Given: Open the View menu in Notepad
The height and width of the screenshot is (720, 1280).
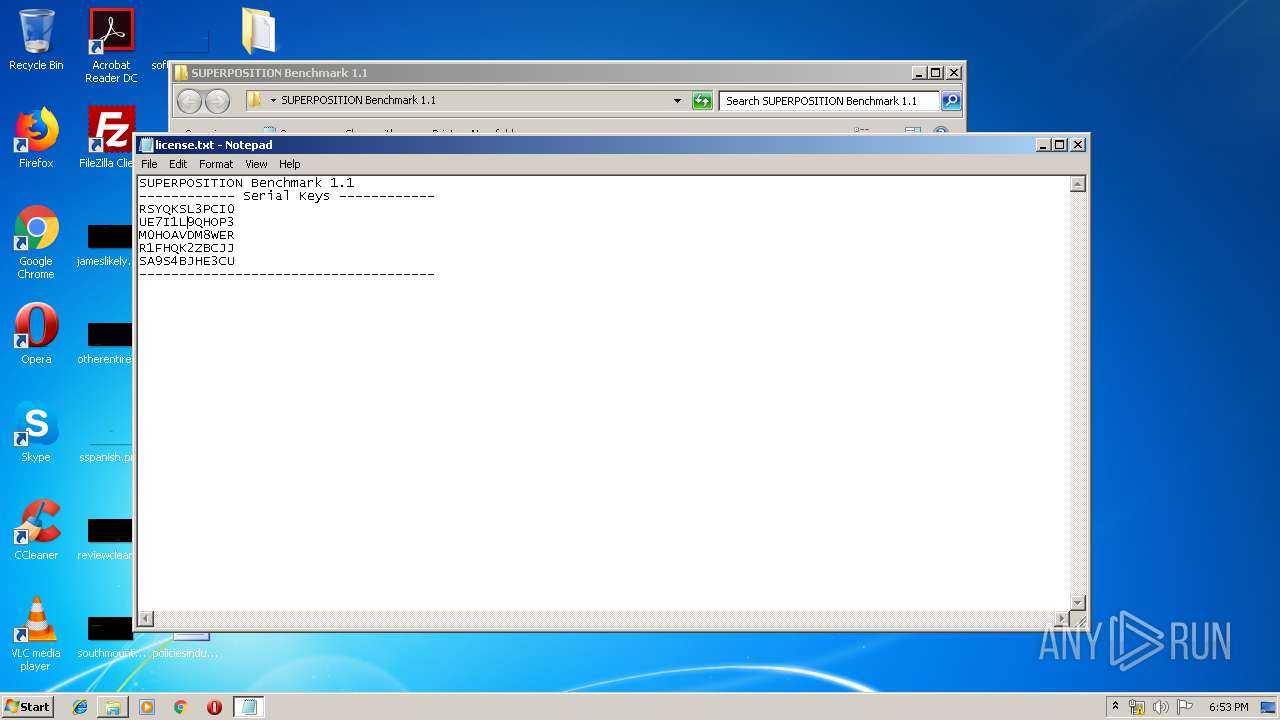Looking at the screenshot, I should click(256, 164).
